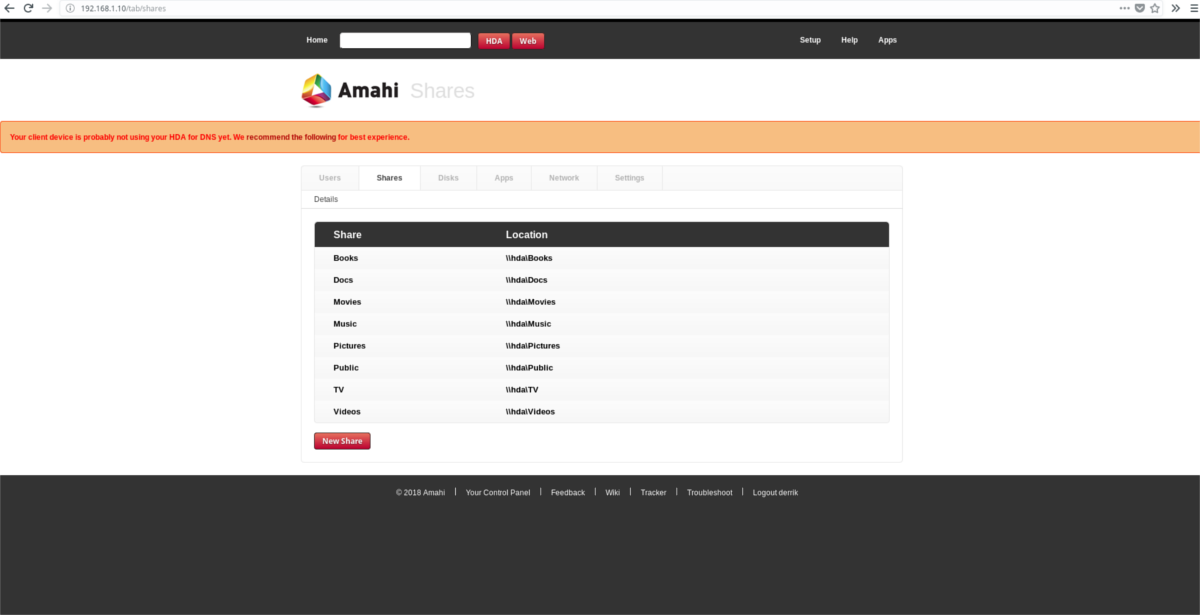Open the TV share row

601,390
